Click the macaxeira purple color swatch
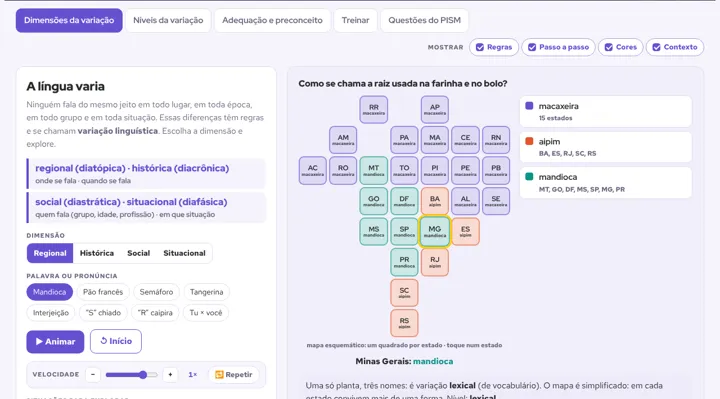 click(529, 106)
